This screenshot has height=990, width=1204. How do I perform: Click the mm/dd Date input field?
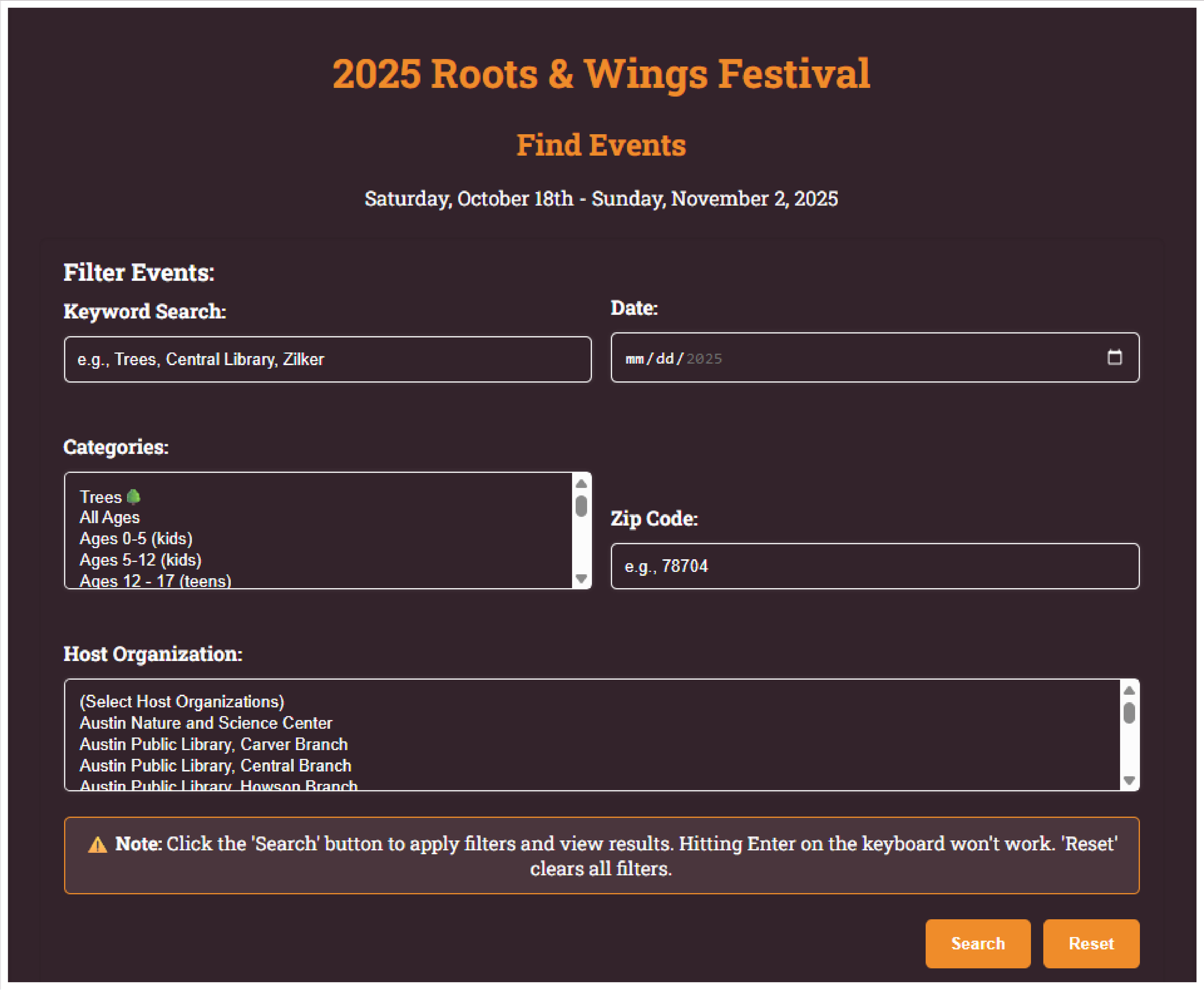coord(798,358)
